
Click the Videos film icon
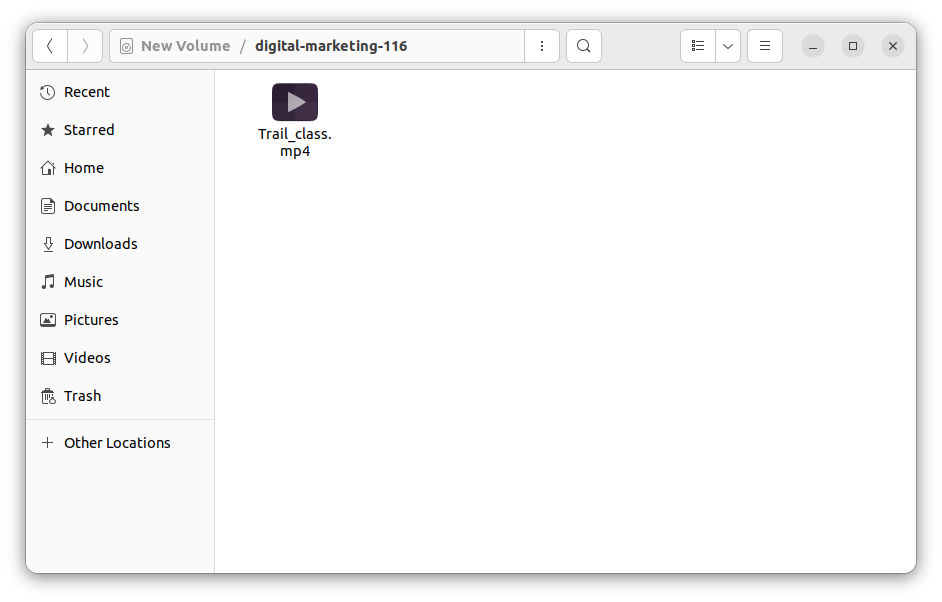tap(48, 358)
